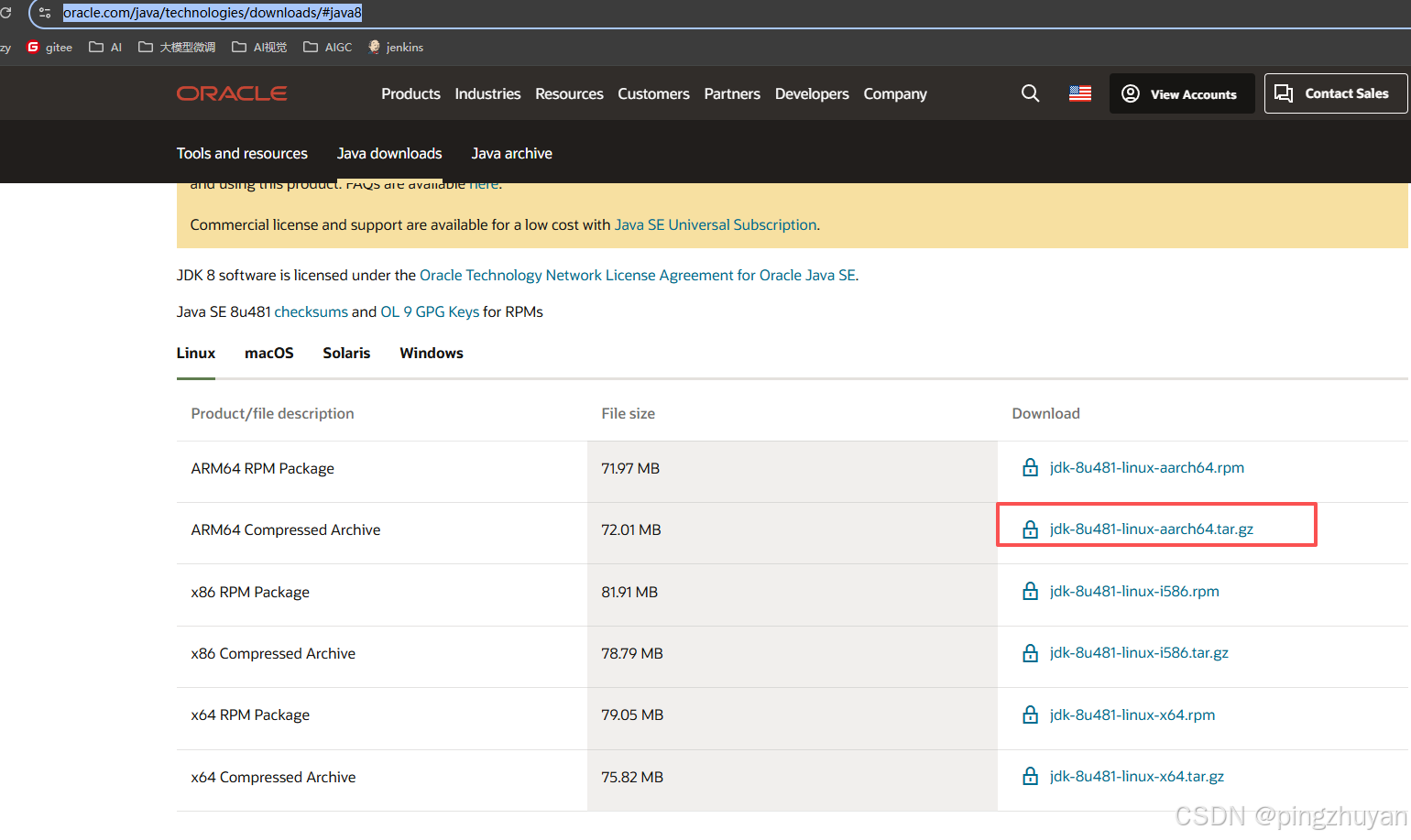This screenshot has height=840, width=1411.
Task: Open Tools and resources section
Action: (x=242, y=153)
